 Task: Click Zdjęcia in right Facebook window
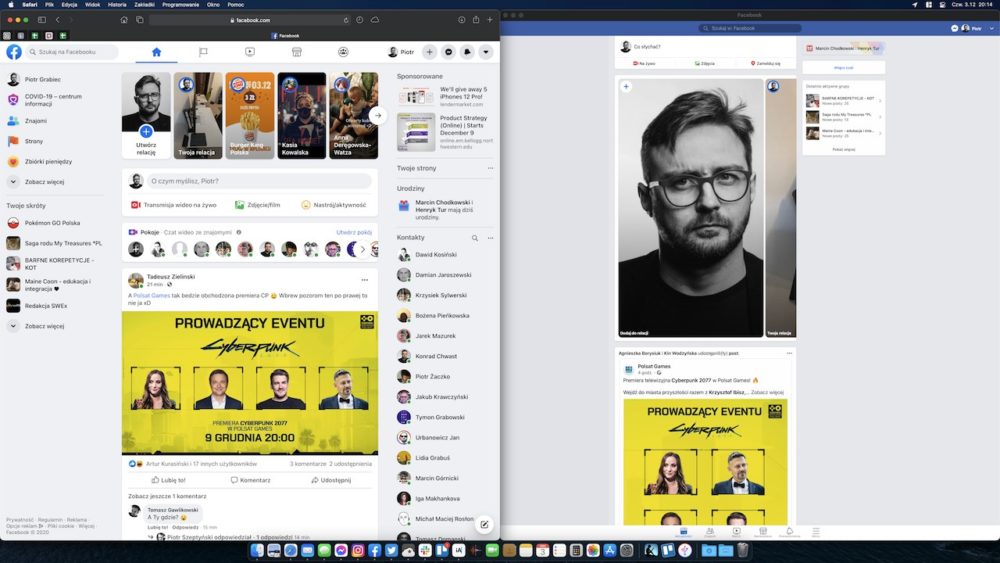(705, 63)
